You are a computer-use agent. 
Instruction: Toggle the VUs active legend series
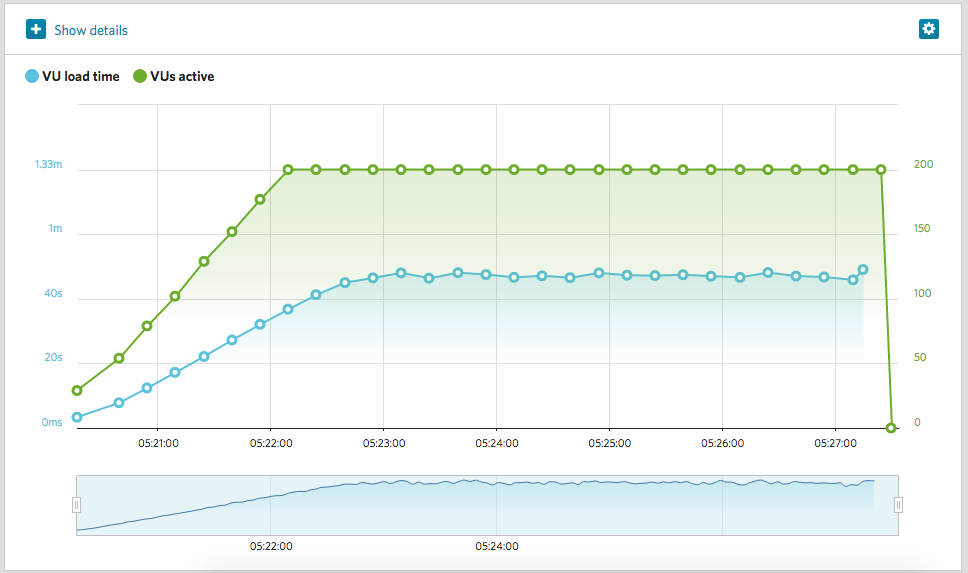174,77
